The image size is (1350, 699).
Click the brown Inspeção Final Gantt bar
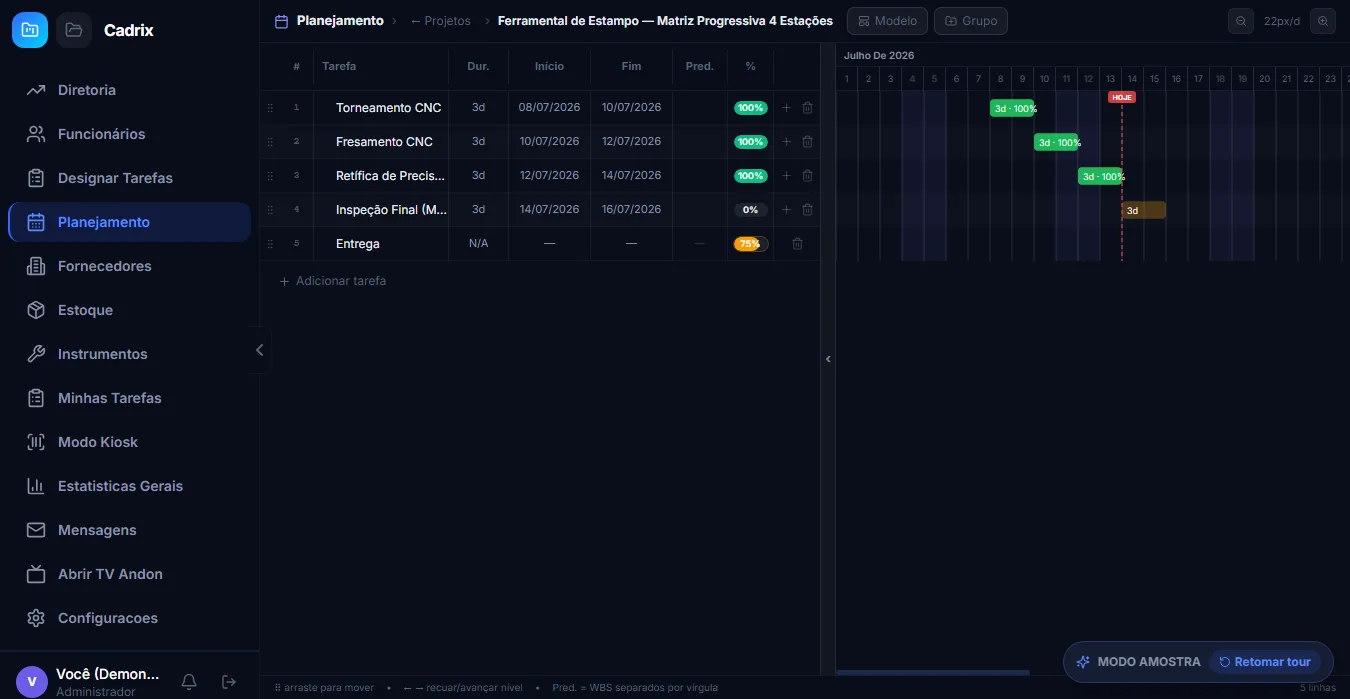1144,210
